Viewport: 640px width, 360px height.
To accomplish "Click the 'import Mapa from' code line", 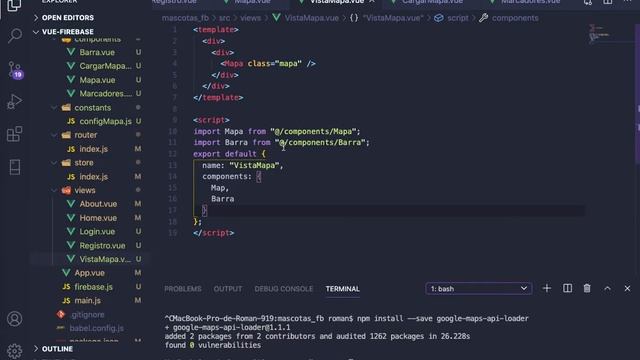I will [x=277, y=131].
